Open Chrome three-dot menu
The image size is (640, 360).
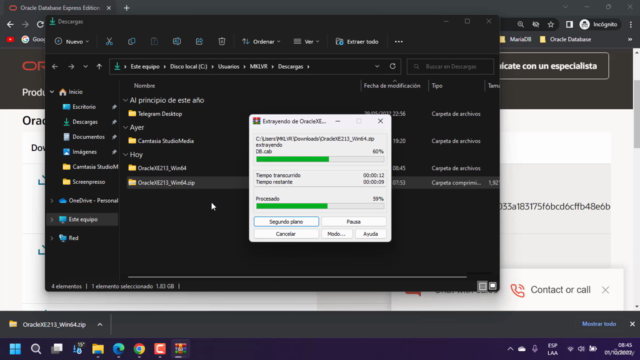coord(631,24)
